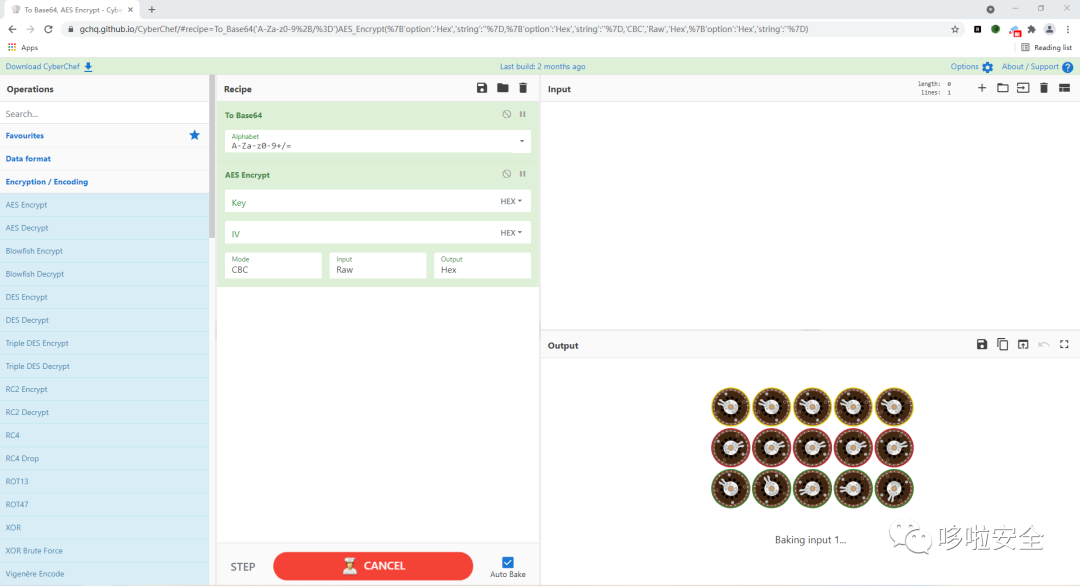Viewport: 1080px width, 586px height.
Task: Open a new browser tab
Action: pos(152,10)
